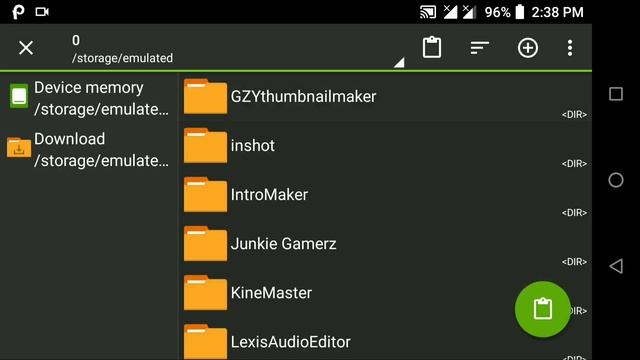The image size is (640, 360).
Task: Click the <DIR> label of the Junkie Gamerz row
Action: 574,262
